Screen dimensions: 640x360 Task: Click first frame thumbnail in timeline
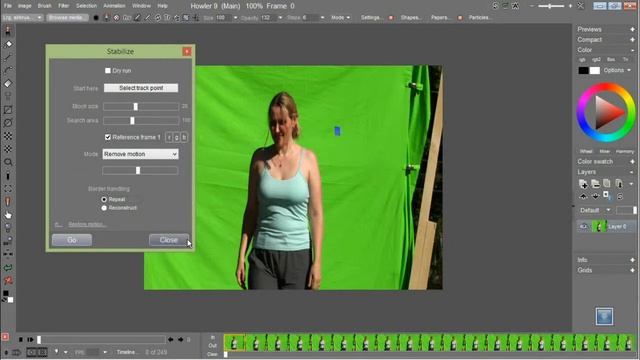click(x=234, y=342)
